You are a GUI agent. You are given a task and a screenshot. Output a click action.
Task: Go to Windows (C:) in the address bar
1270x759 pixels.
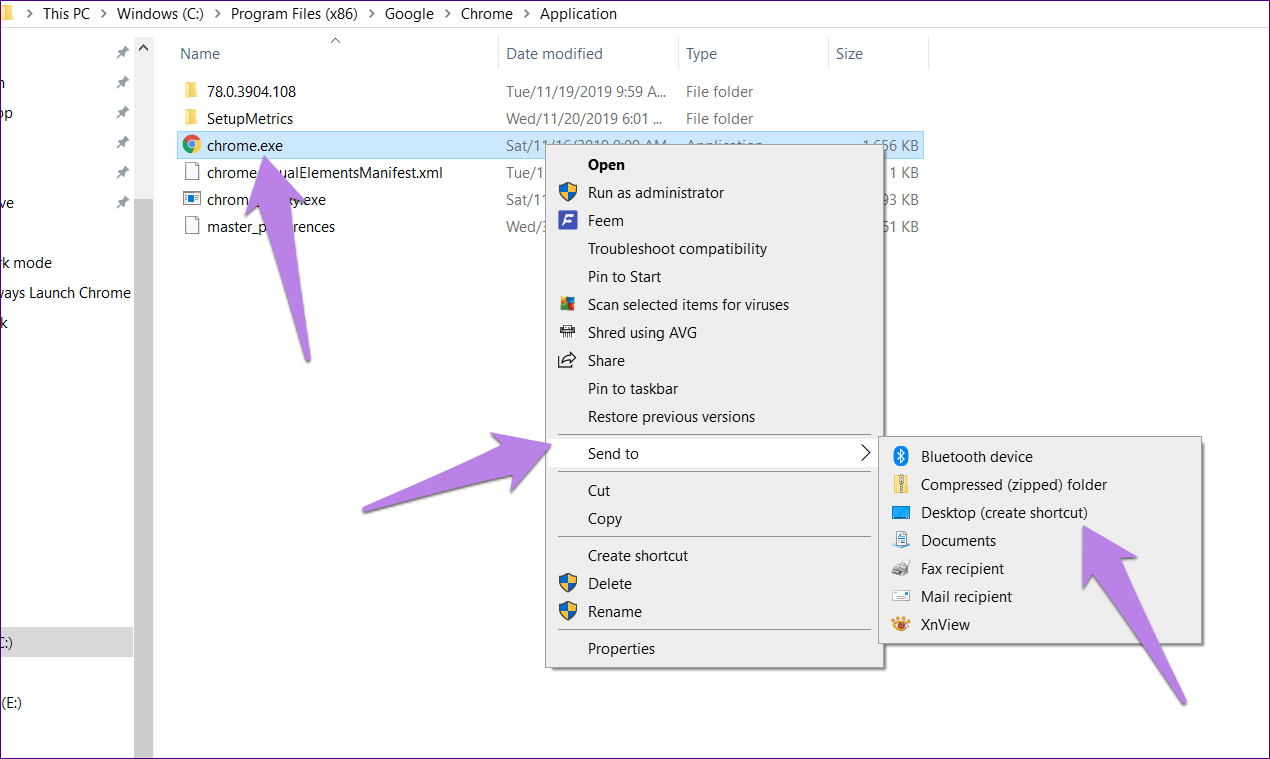point(160,14)
